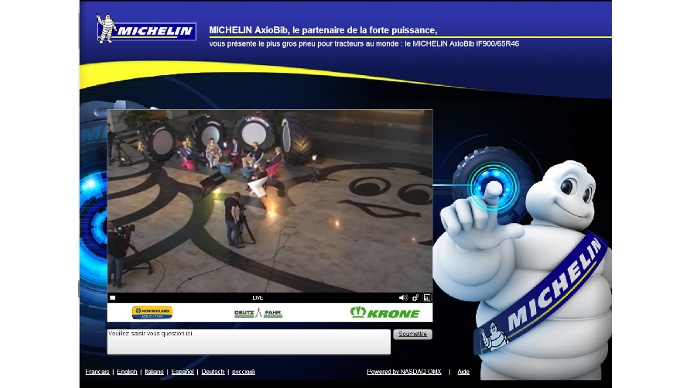Click the share link icon in player
Image resolution: width=690 pixels, height=388 pixels.
coord(415,298)
